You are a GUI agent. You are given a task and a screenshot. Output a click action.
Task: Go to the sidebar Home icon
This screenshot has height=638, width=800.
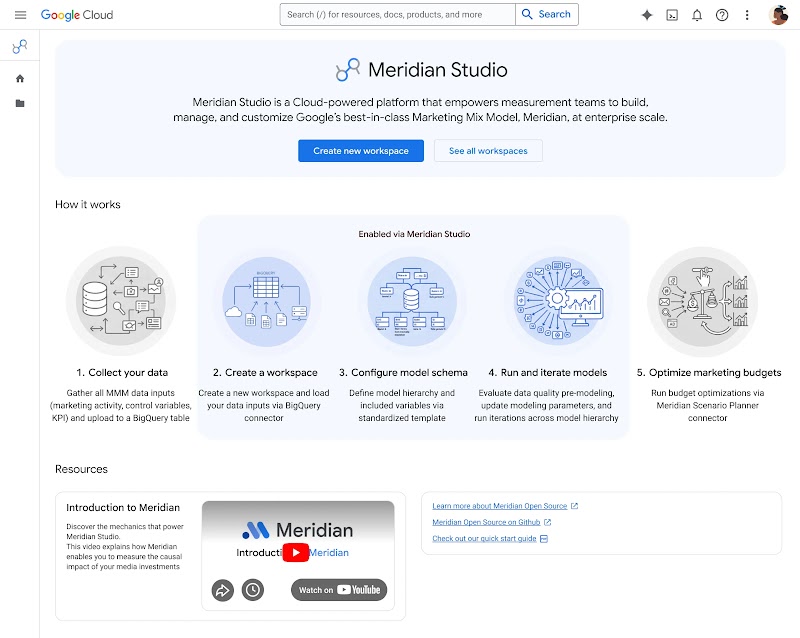pyautogui.click(x=20, y=79)
